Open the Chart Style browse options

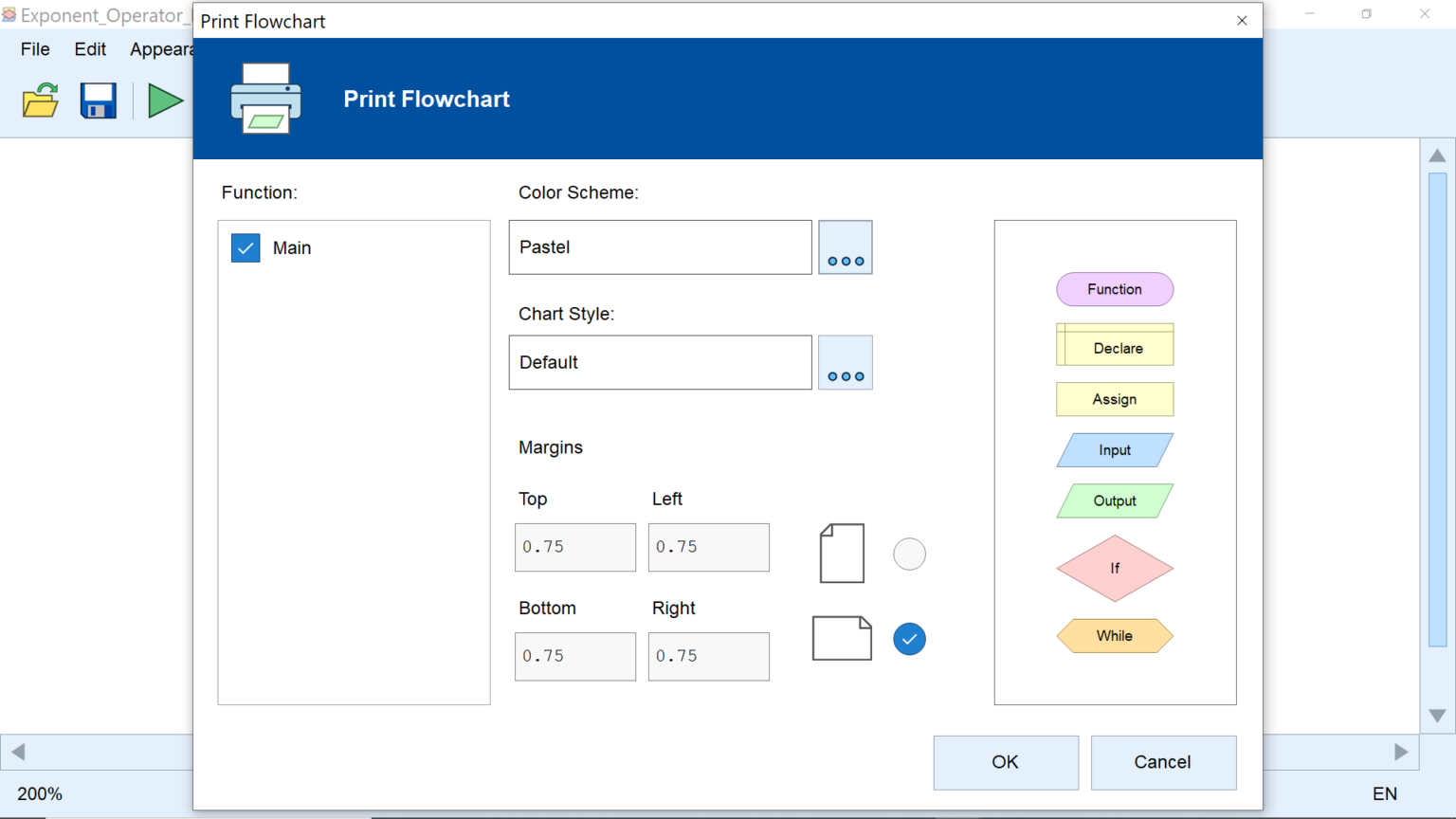[845, 362]
